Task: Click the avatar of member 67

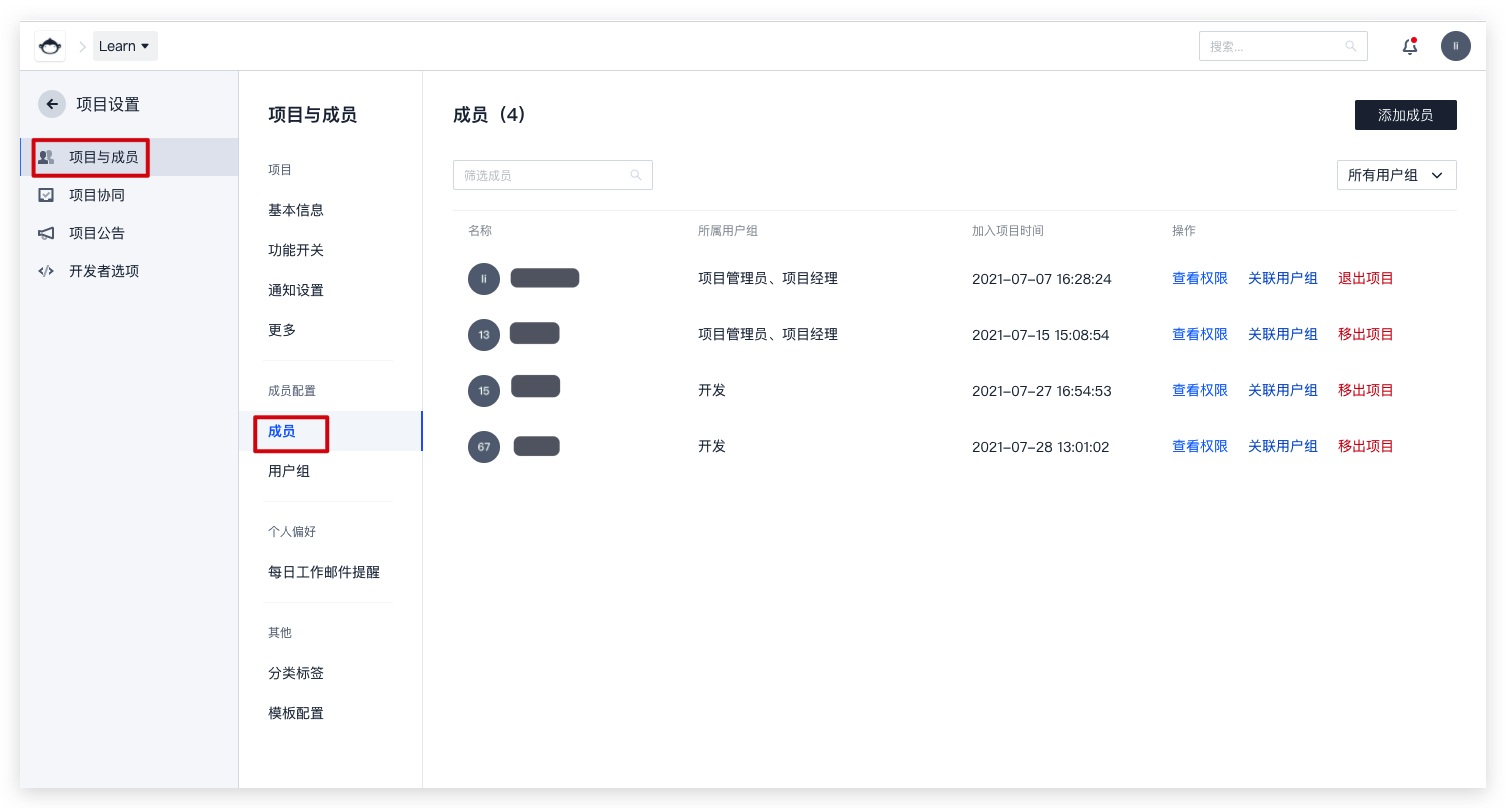Action: (x=484, y=447)
